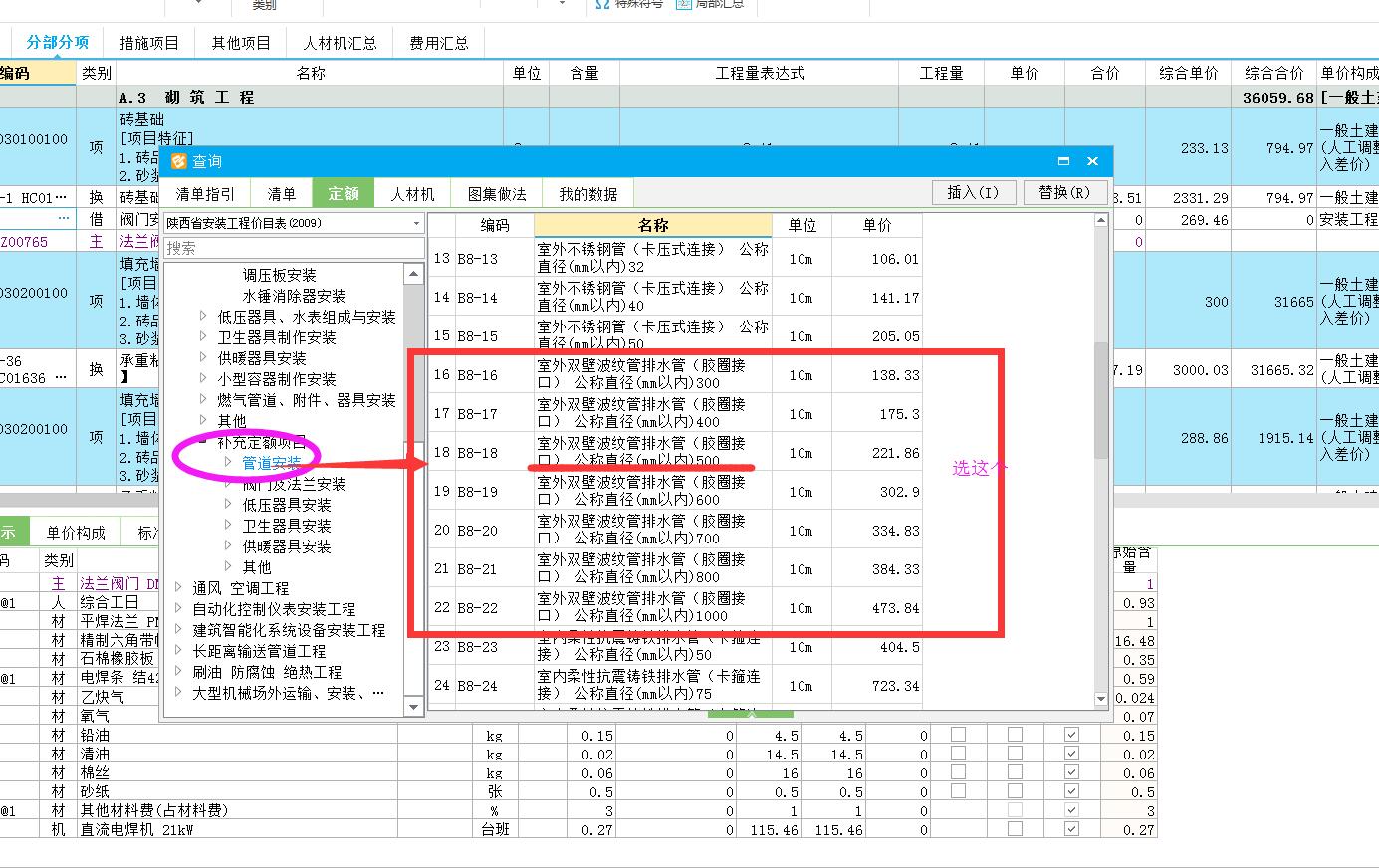Viewport: 1379px width, 868px height.
Task: Select row B8-17 in results list
Action: click(x=676, y=414)
